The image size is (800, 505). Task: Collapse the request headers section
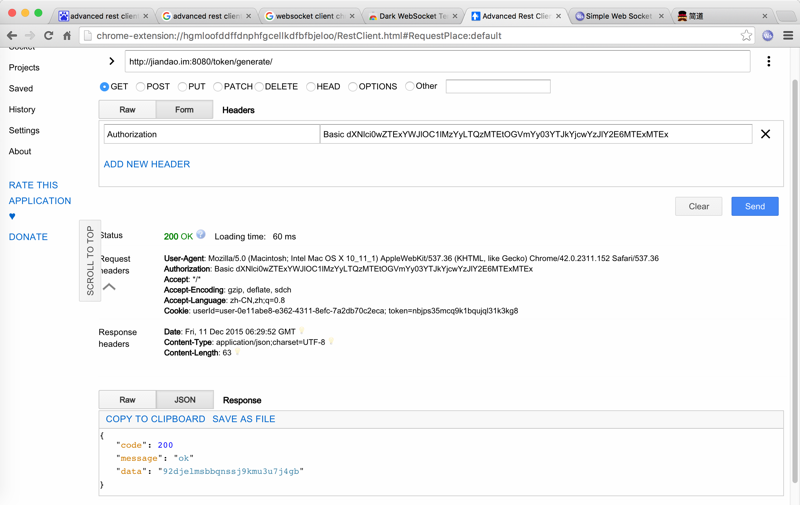tap(109, 287)
